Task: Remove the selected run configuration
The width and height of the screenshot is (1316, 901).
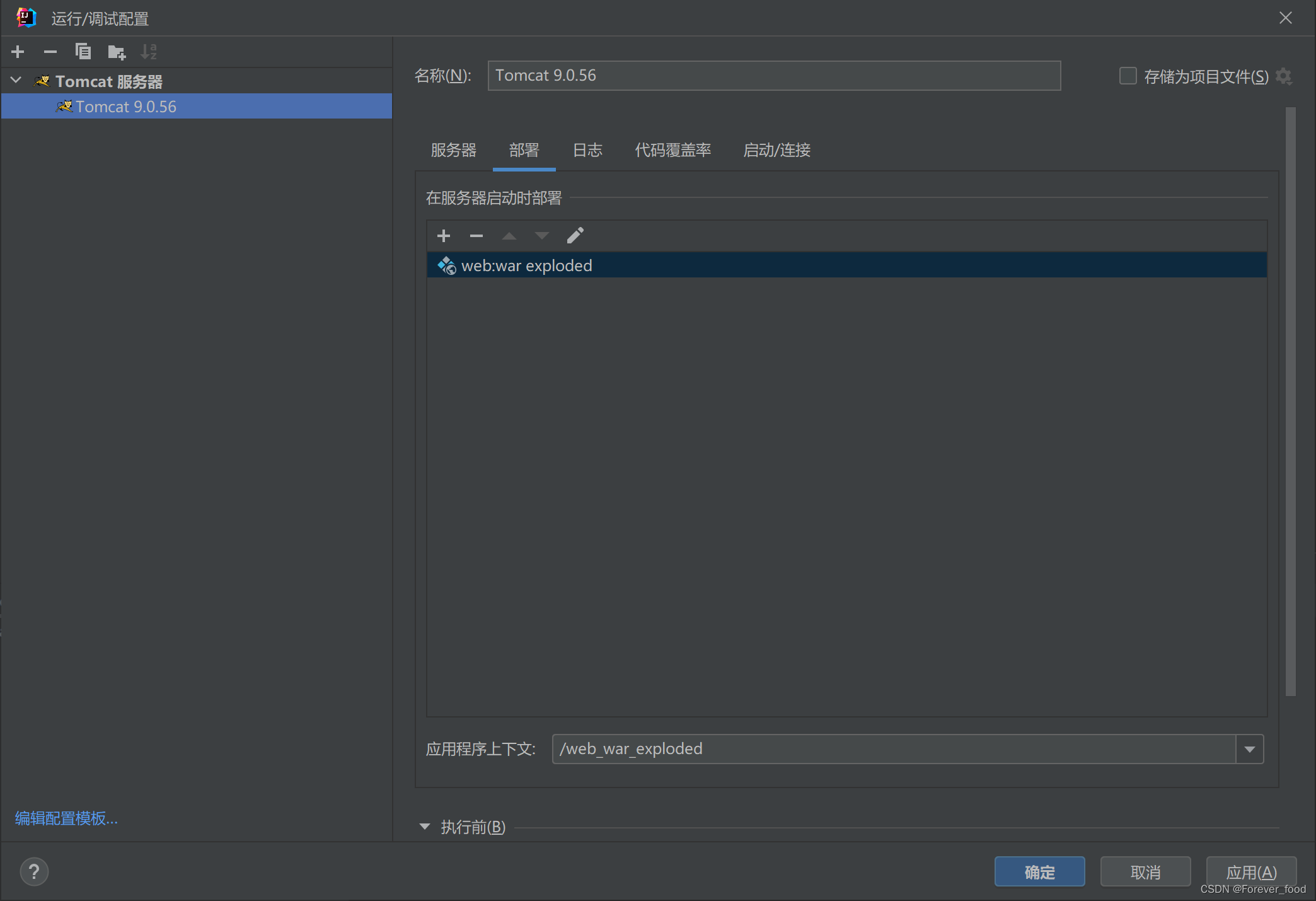Action: point(50,52)
